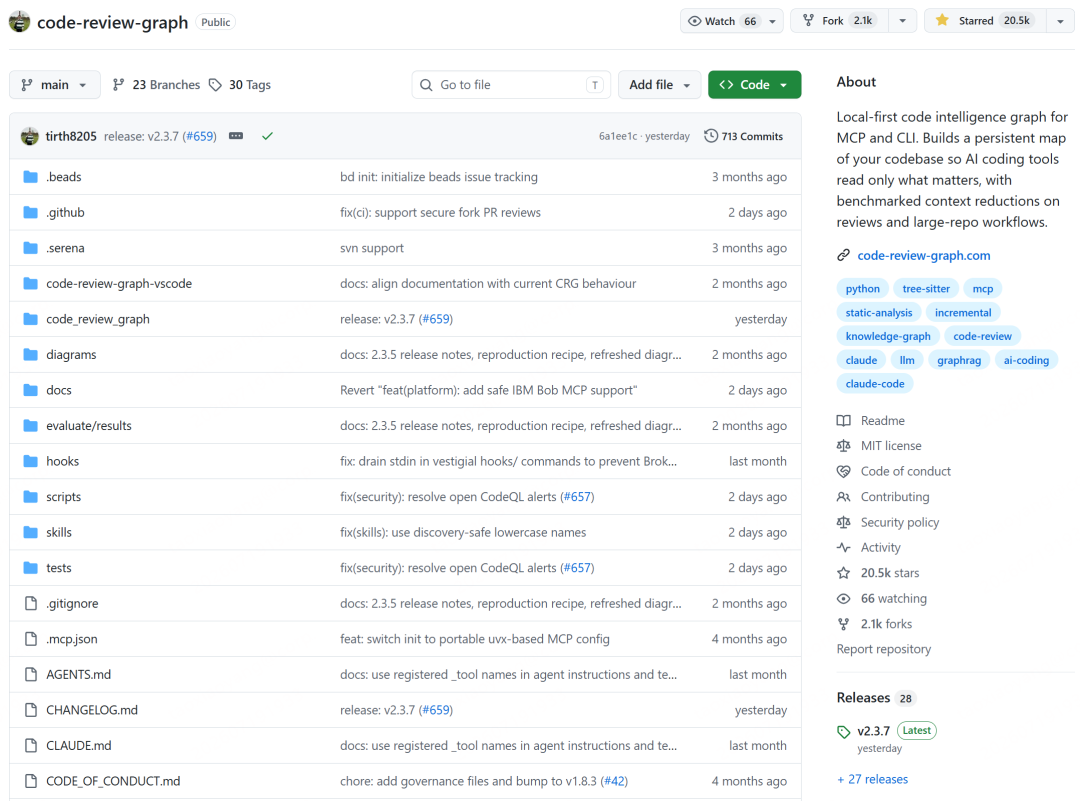Select the python topic tag

(862, 289)
